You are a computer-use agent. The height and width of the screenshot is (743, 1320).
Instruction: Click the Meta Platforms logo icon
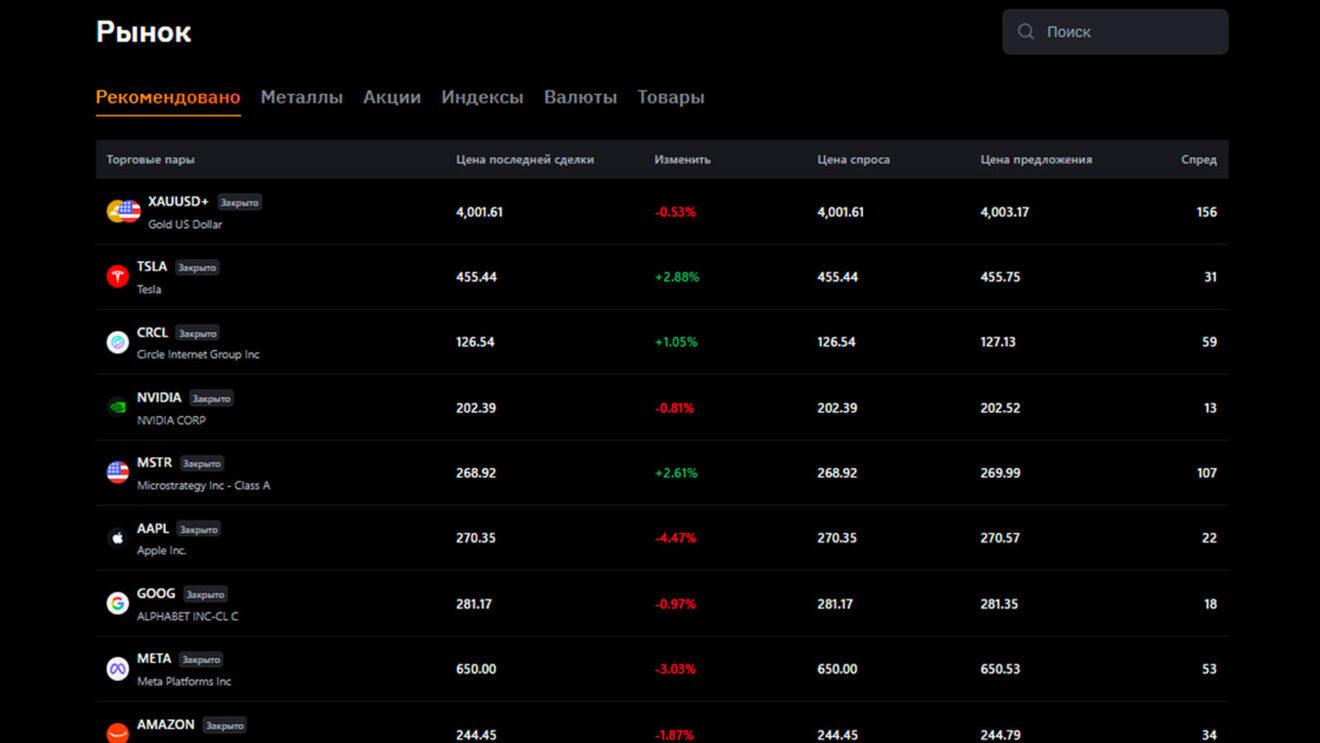(x=118, y=669)
